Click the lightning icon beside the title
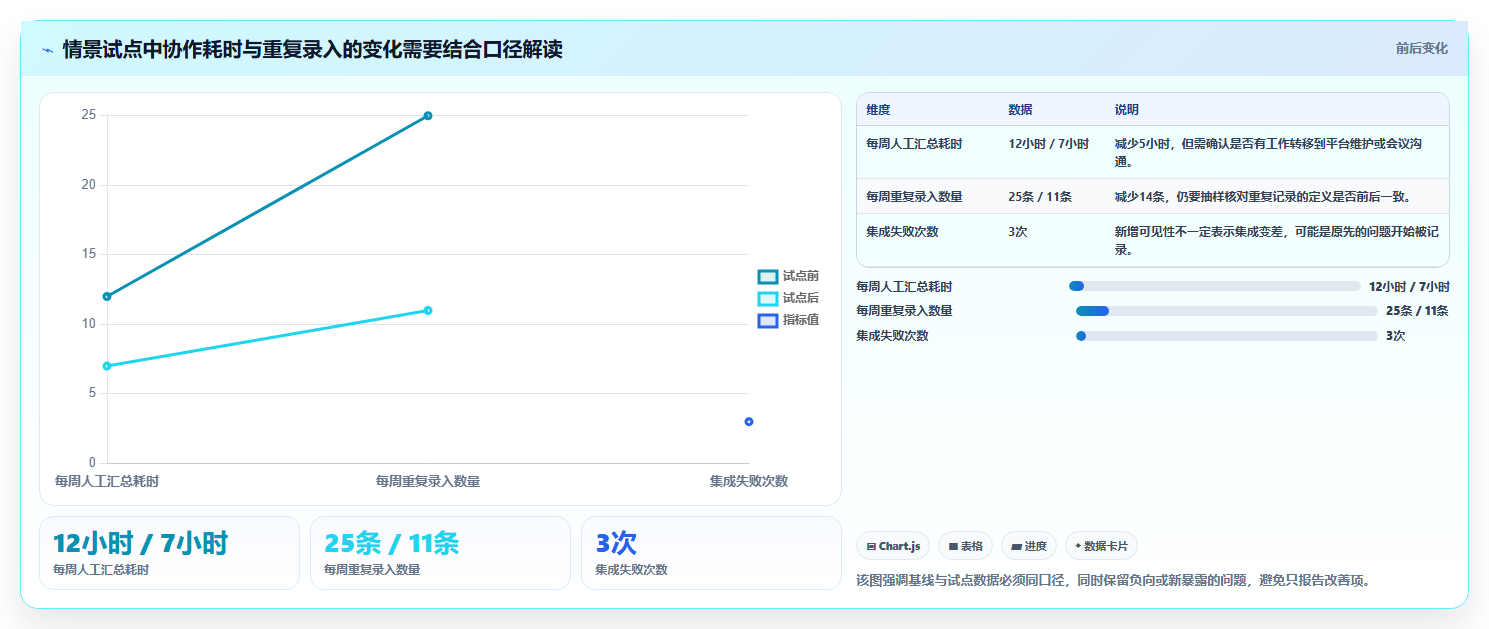Viewport: 1489px width, 629px height. coord(47,50)
